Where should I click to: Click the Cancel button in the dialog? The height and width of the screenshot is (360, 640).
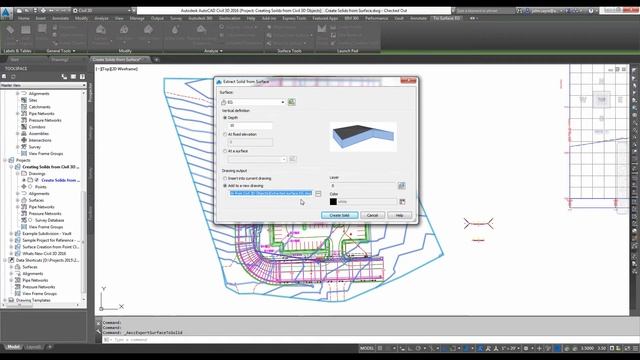click(x=372, y=215)
